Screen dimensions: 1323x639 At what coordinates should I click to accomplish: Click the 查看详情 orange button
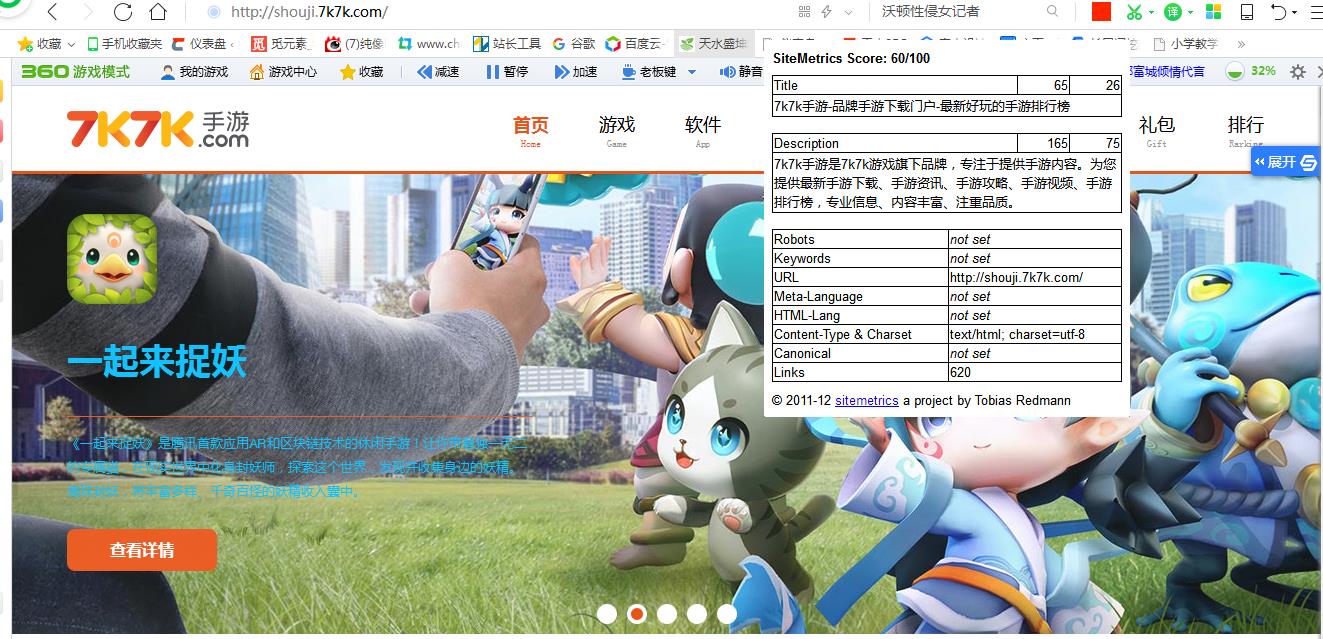pyautogui.click(x=142, y=550)
